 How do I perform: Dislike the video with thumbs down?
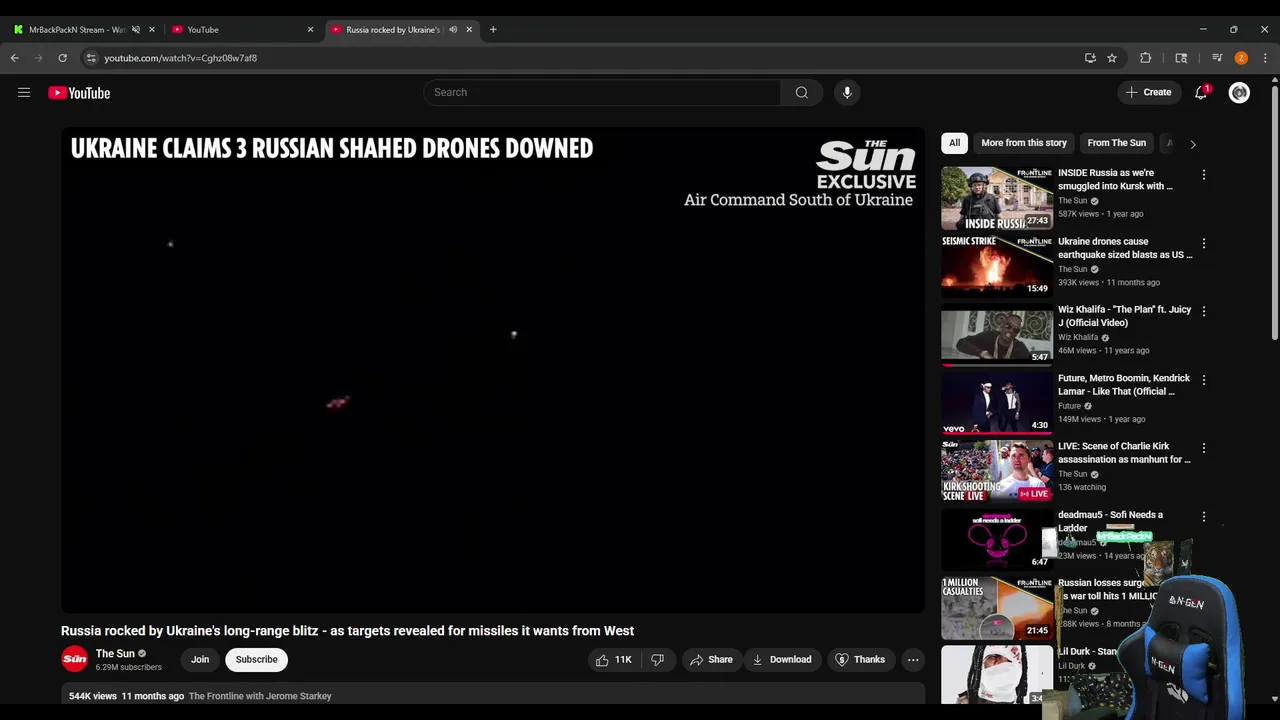(x=658, y=660)
